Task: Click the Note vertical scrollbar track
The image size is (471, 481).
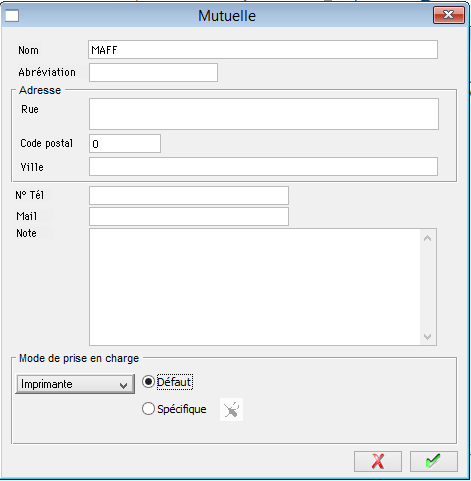Action: (x=428, y=287)
